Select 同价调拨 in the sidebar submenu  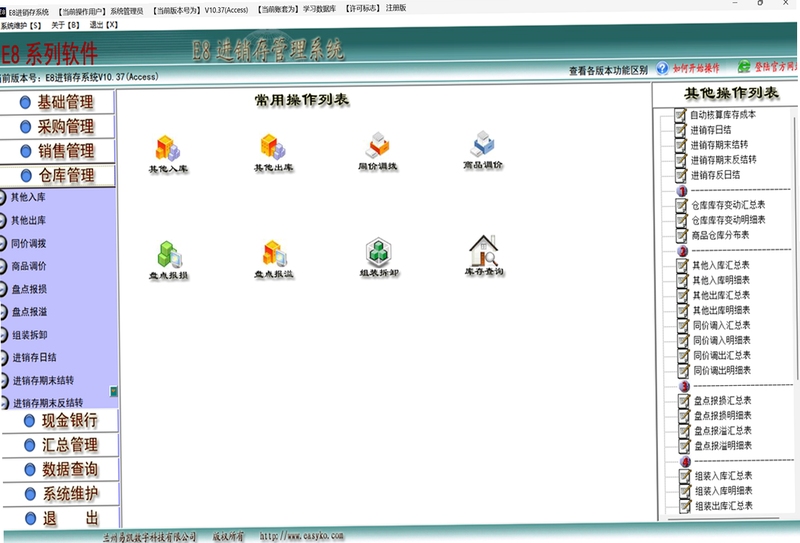click(29, 243)
